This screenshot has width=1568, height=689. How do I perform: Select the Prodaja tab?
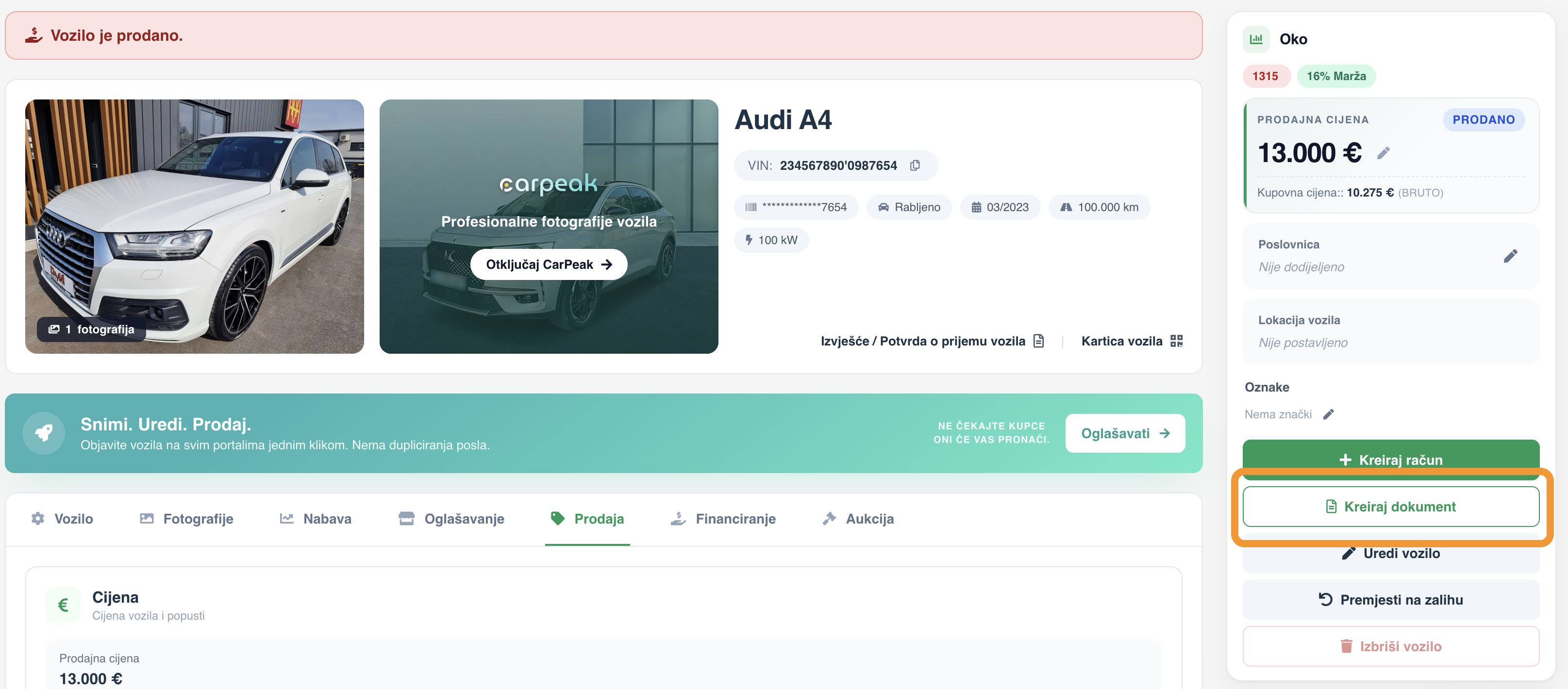click(x=587, y=519)
